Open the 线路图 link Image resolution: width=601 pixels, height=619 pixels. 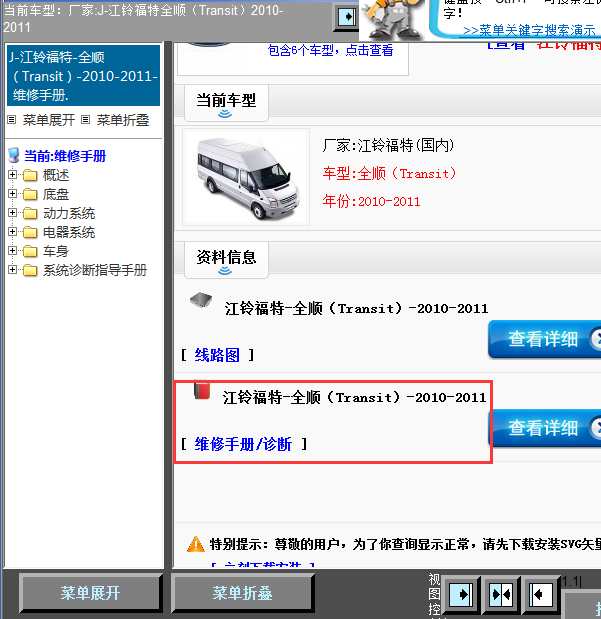tap(217, 355)
